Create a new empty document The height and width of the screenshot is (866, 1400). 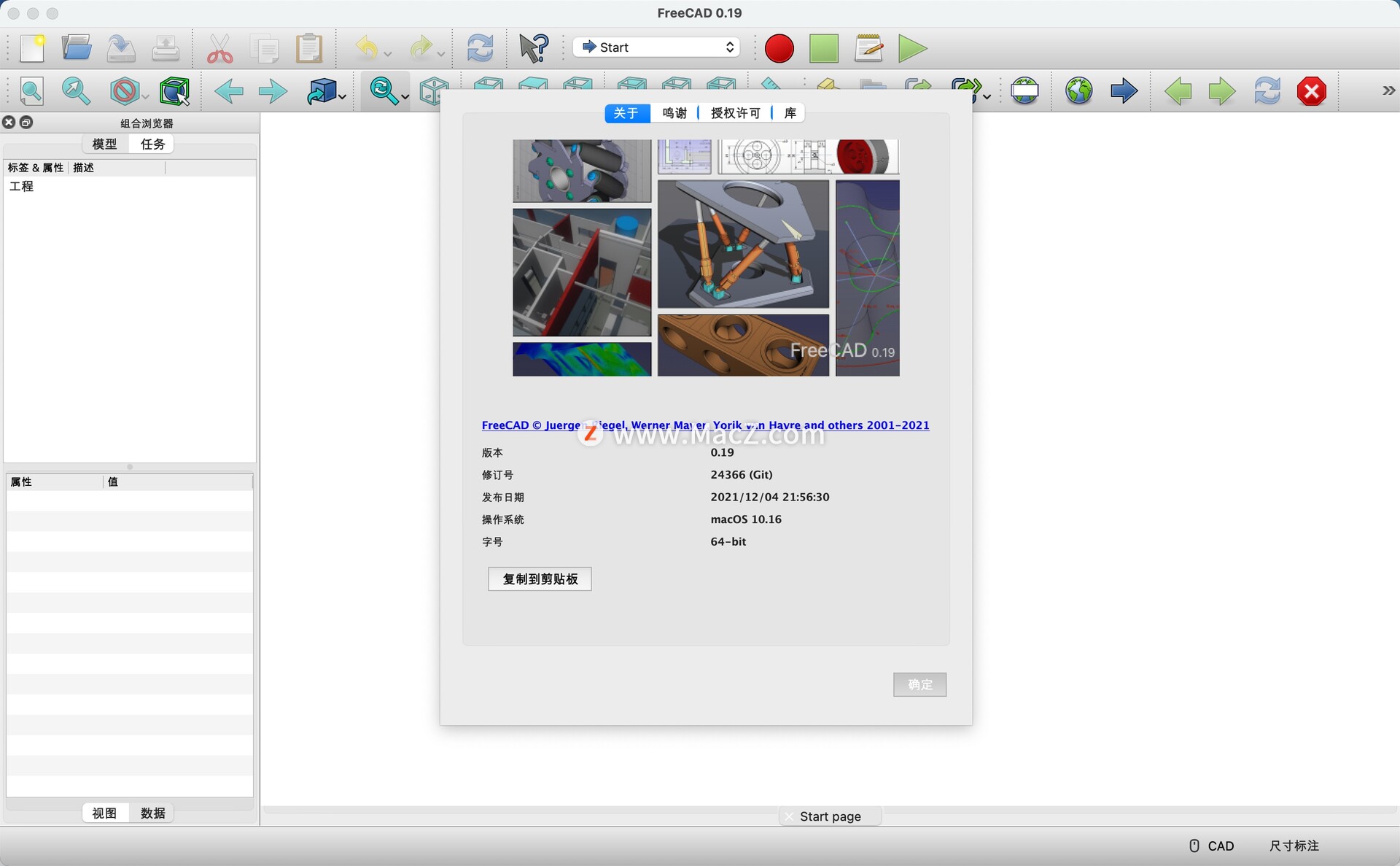[32, 48]
